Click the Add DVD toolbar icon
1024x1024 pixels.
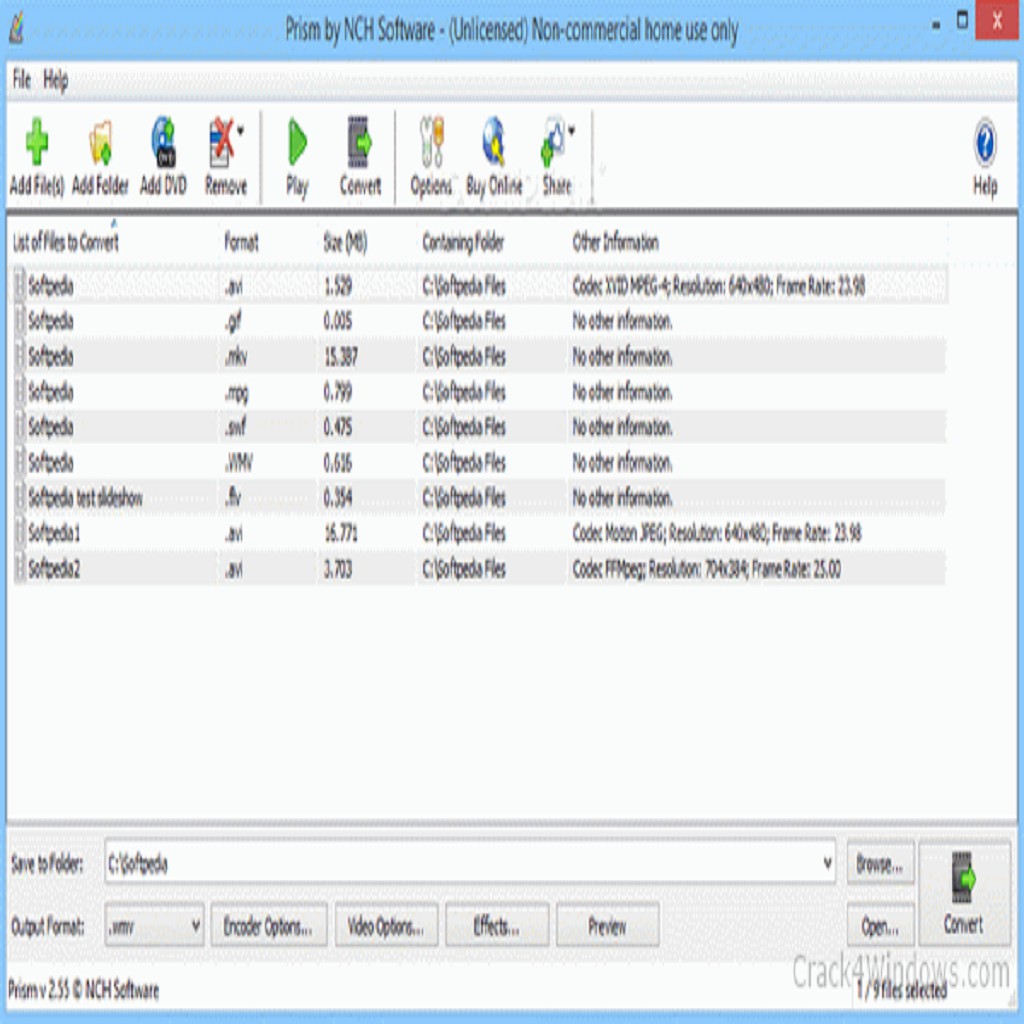pos(163,157)
